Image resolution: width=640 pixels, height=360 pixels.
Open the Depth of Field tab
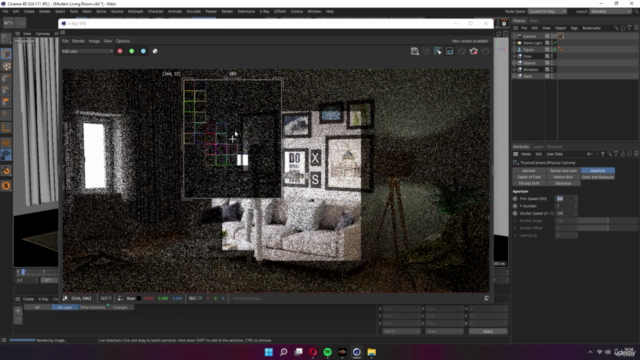(x=529, y=177)
